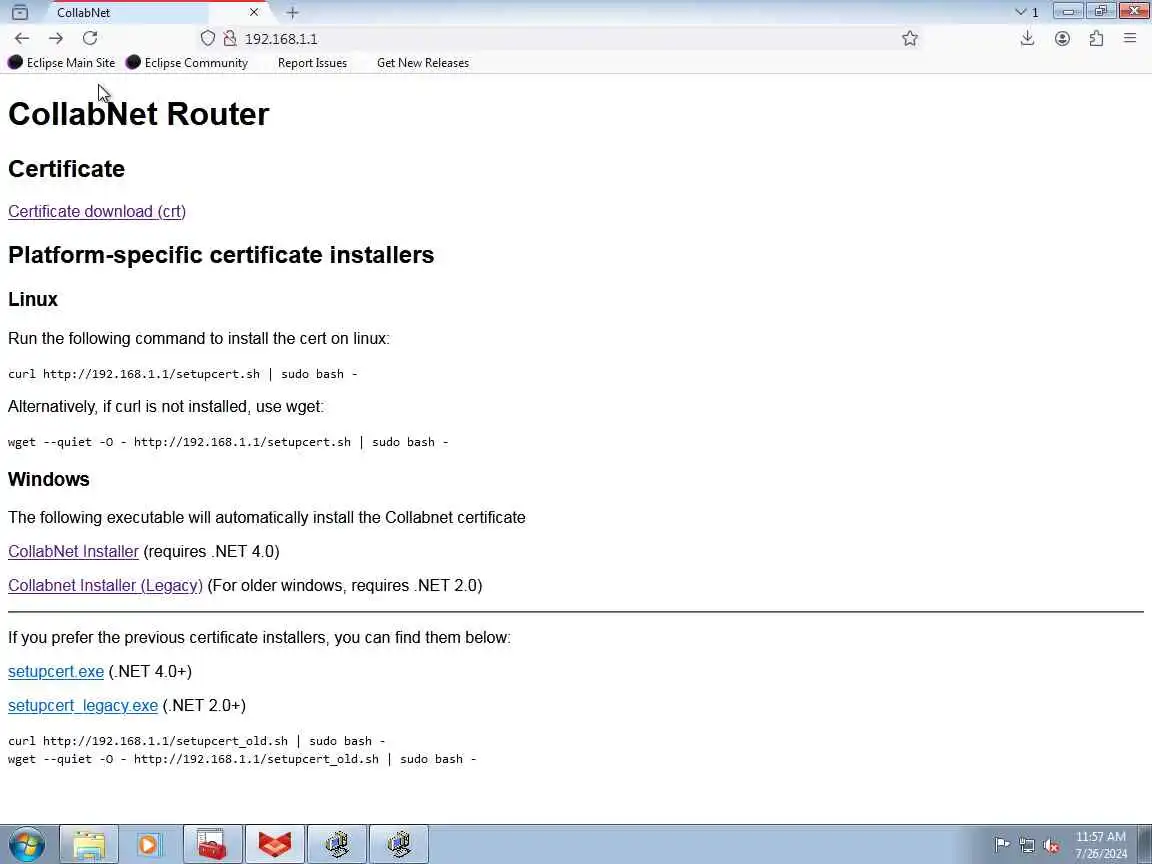Bookmark this page with the star icon

pos(910,38)
